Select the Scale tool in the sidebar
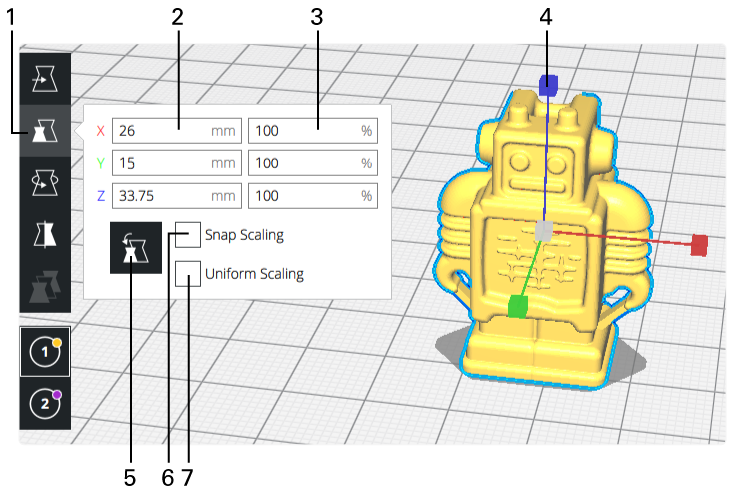Screen dimensions: 730x495 45,131
